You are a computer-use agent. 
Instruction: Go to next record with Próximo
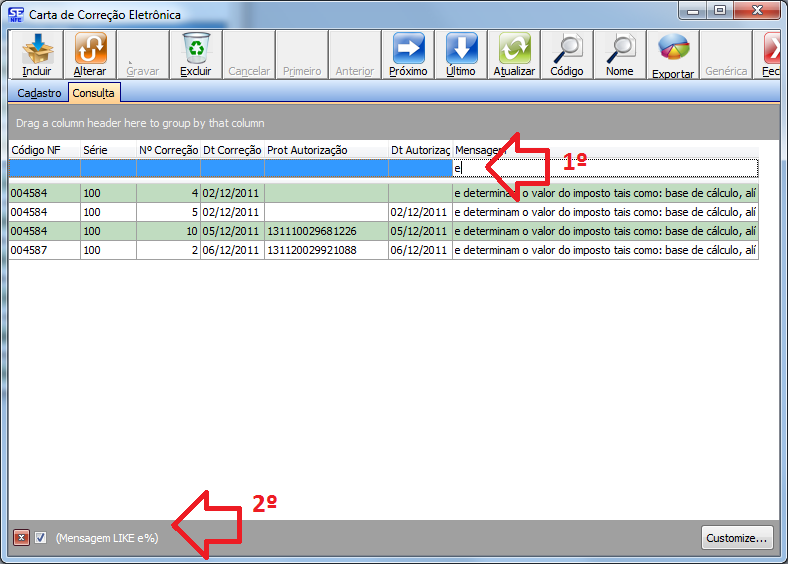[408, 54]
